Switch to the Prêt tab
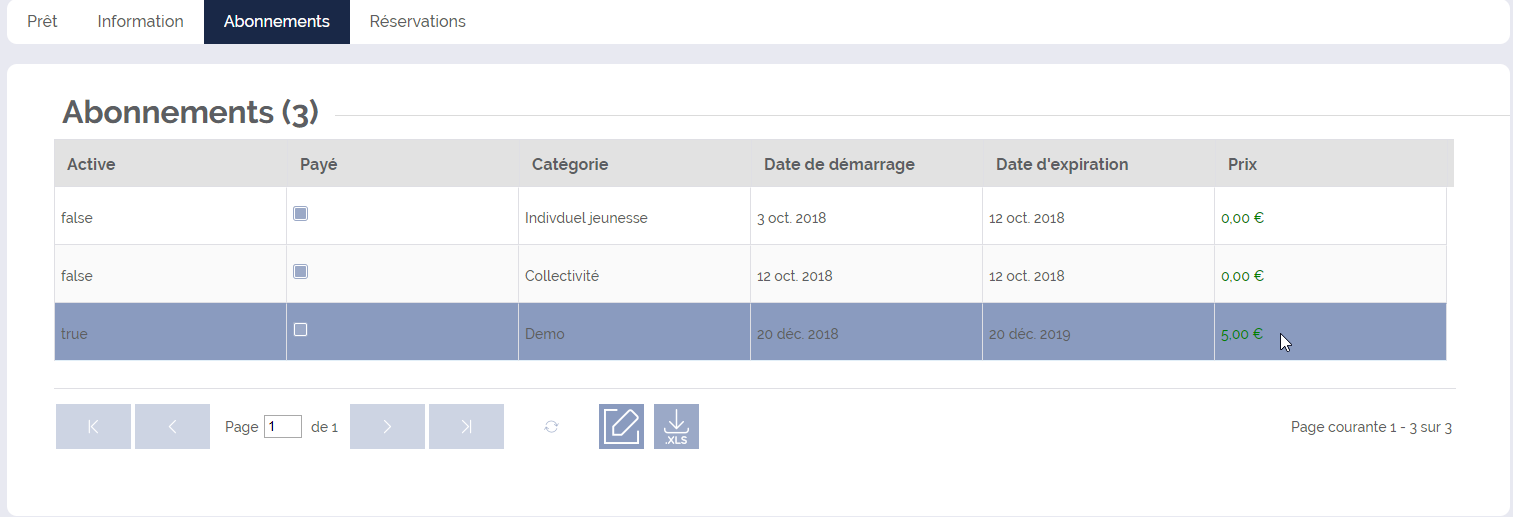The height and width of the screenshot is (517, 1513). (42, 22)
